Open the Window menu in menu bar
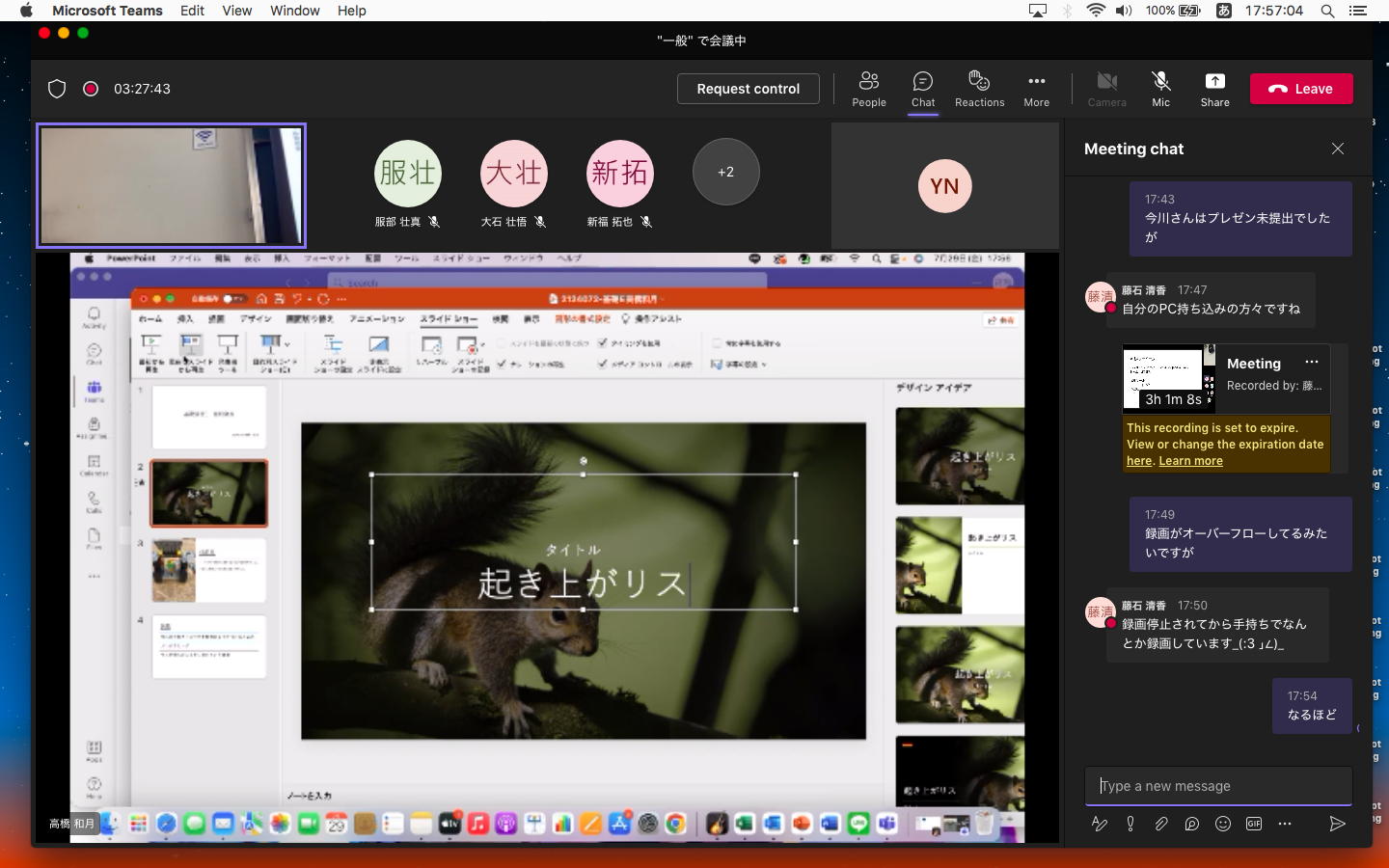Screen dimensions: 1389x868 [294, 11]
